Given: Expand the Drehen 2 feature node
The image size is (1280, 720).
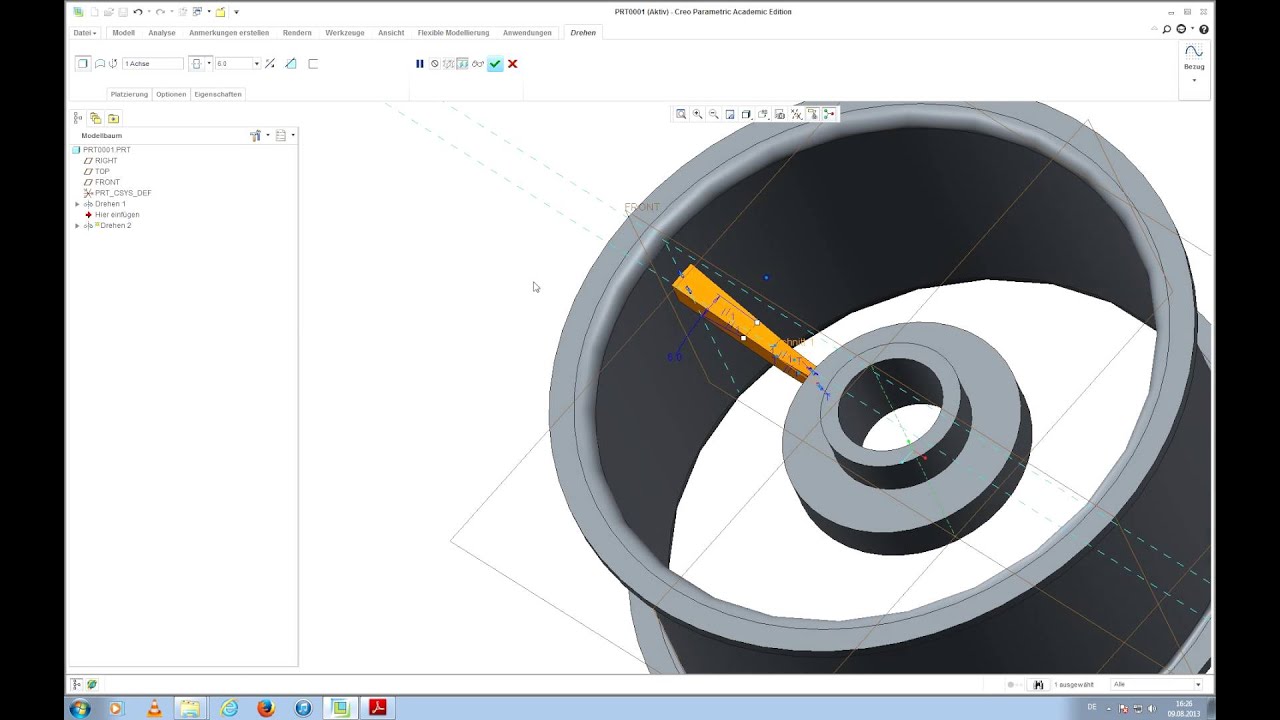Looking at the screenshot, I should pos(77,226).
